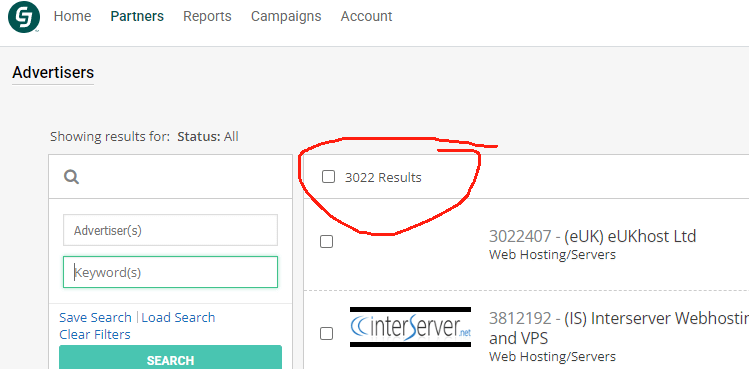Check the eUKhost Ltd advertiser checkbox

[x=326, y=242]
